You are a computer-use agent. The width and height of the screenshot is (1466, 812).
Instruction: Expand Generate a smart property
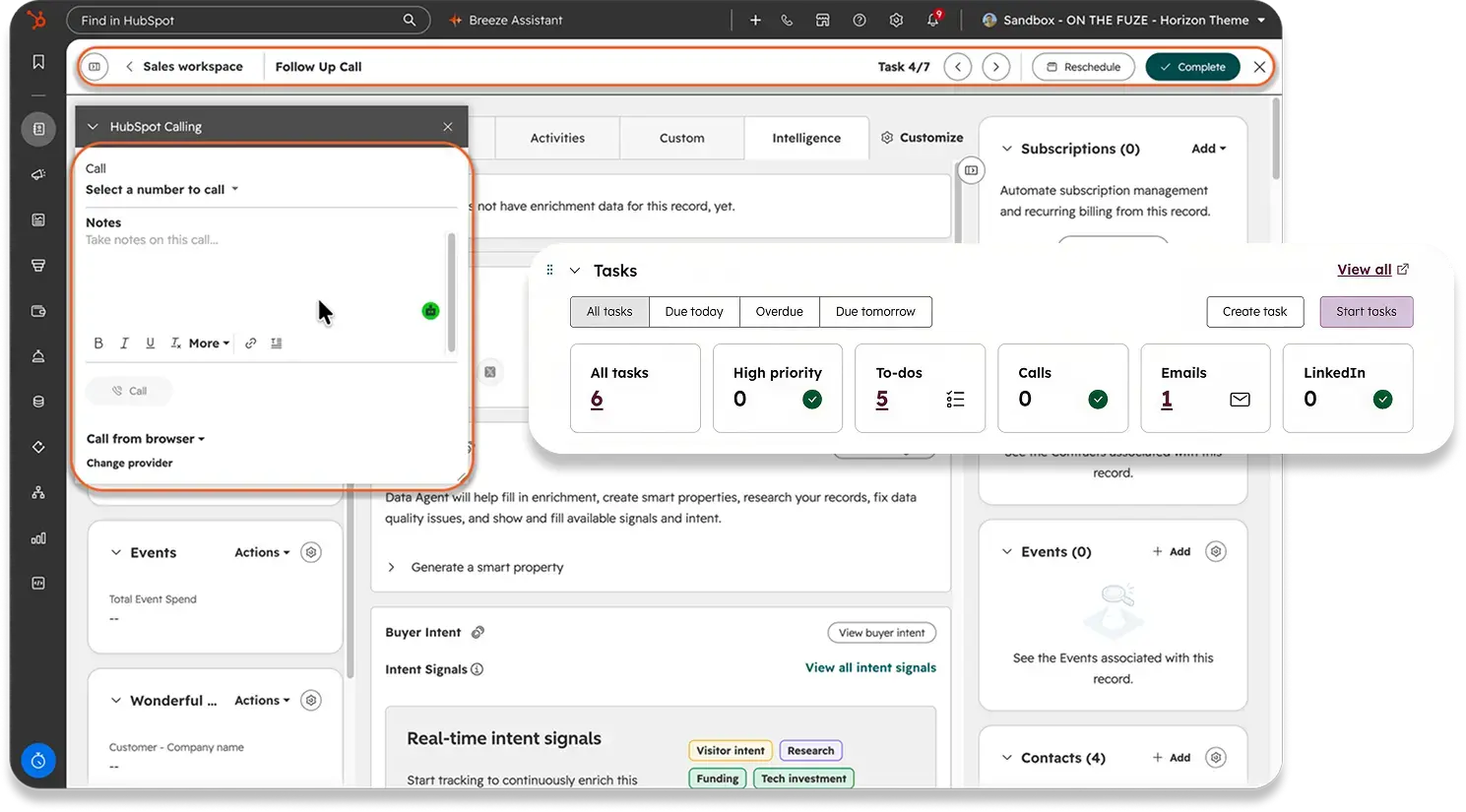point(391,568)
